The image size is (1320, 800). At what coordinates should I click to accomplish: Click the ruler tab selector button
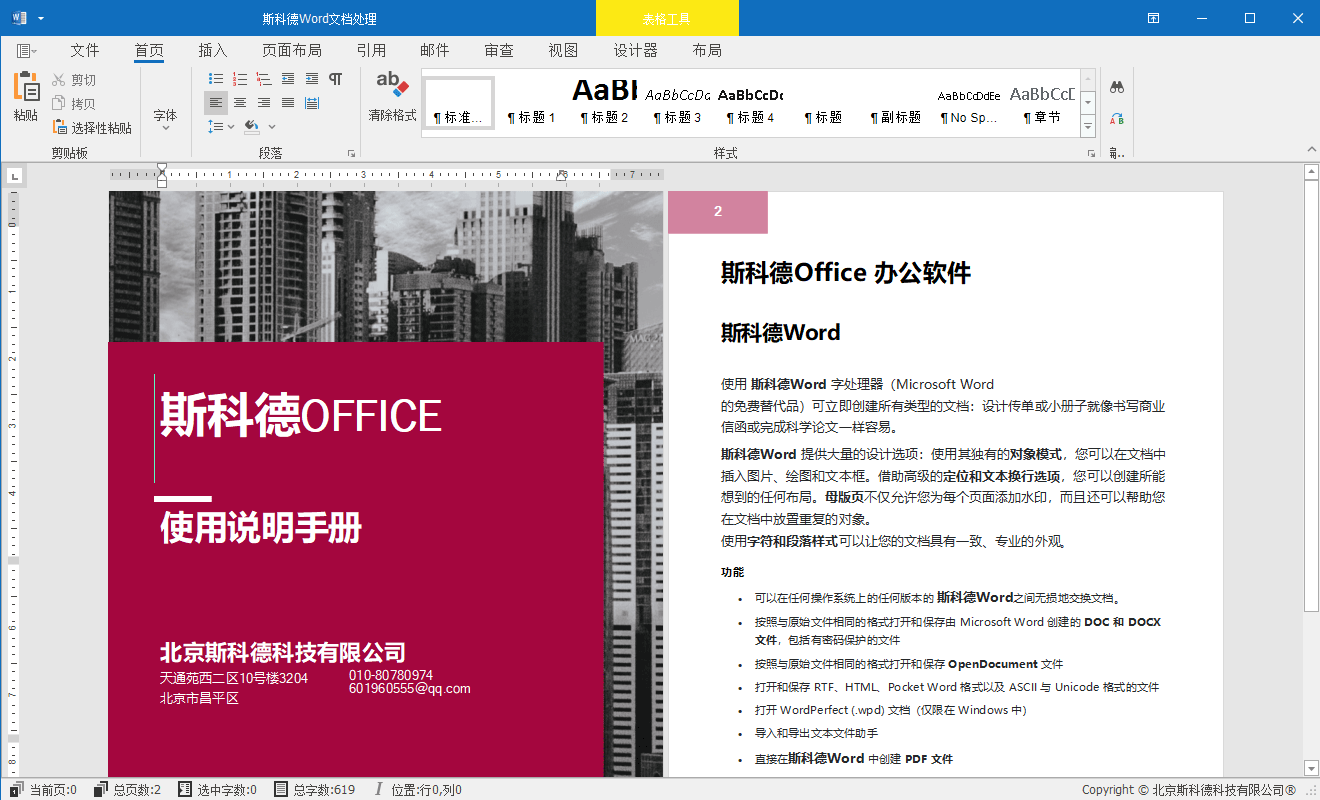click(14, 177)
